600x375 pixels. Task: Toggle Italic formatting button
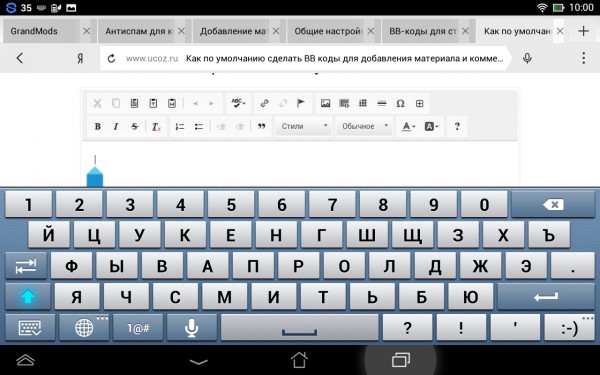coord(116,126)
